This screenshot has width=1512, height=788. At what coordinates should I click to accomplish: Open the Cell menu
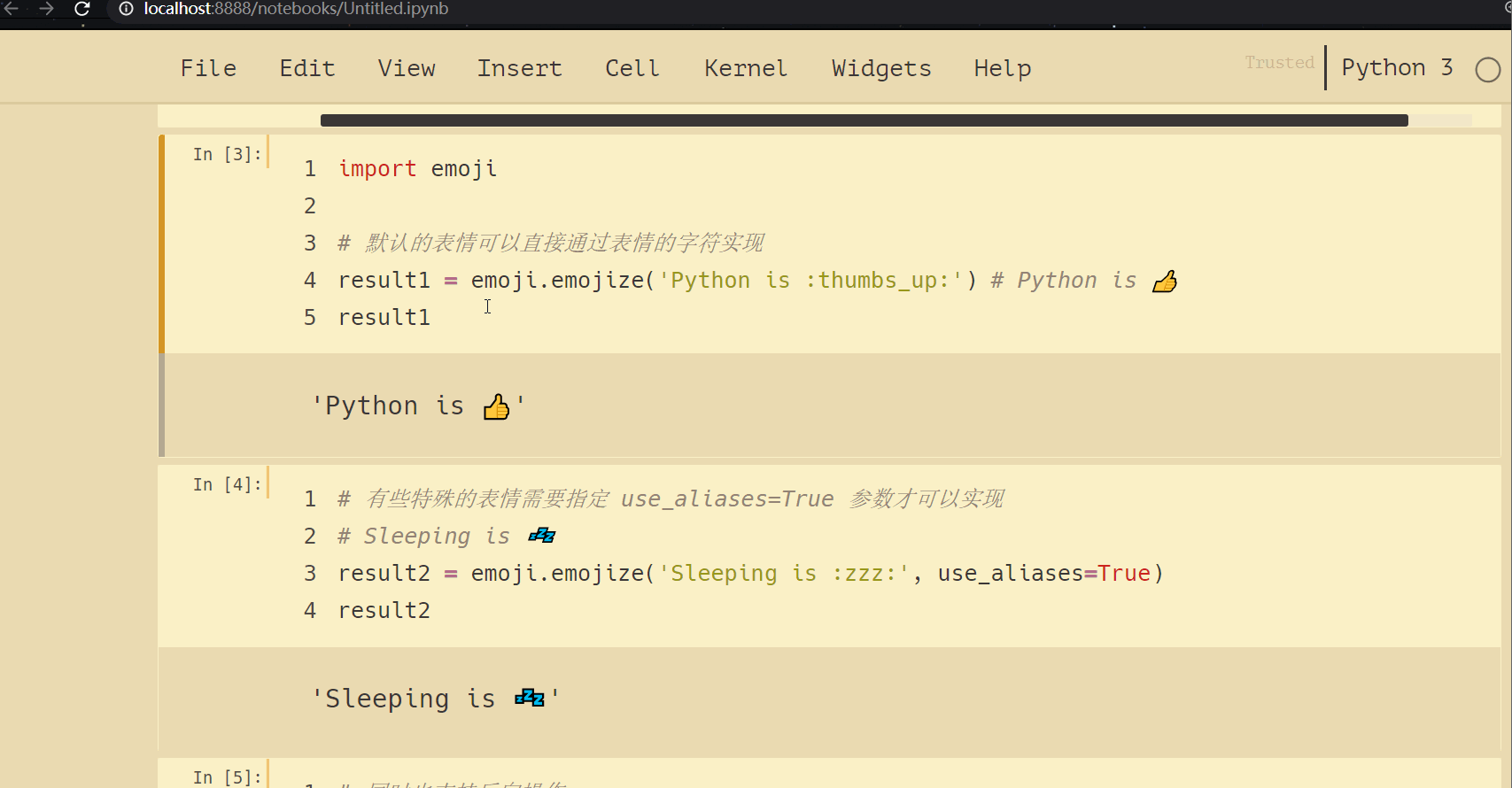[x=632, y=68]
